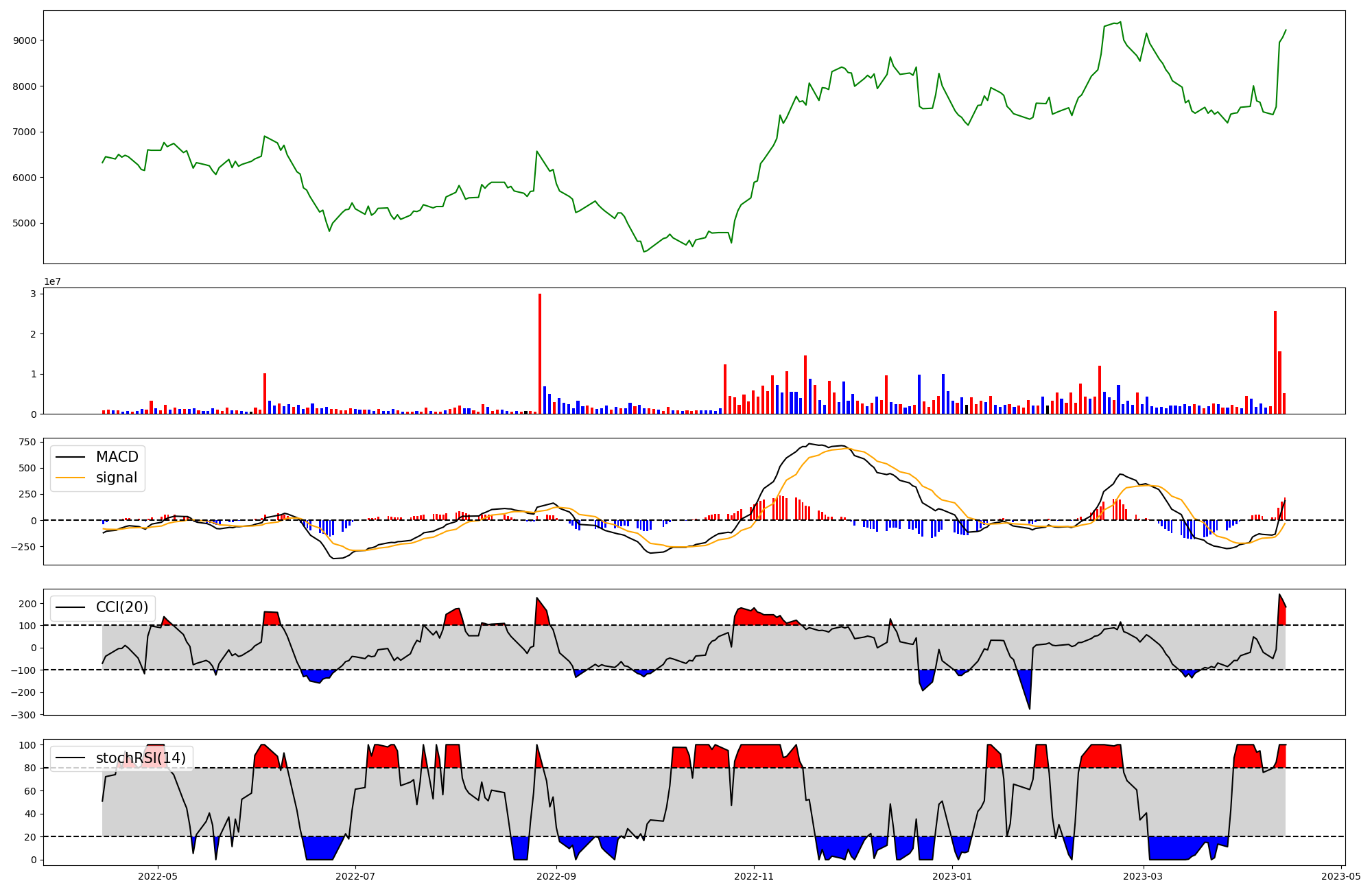Click the 9000 price axis label
This screenshot has height=892, width=1372.
click(x=25, y=40)
